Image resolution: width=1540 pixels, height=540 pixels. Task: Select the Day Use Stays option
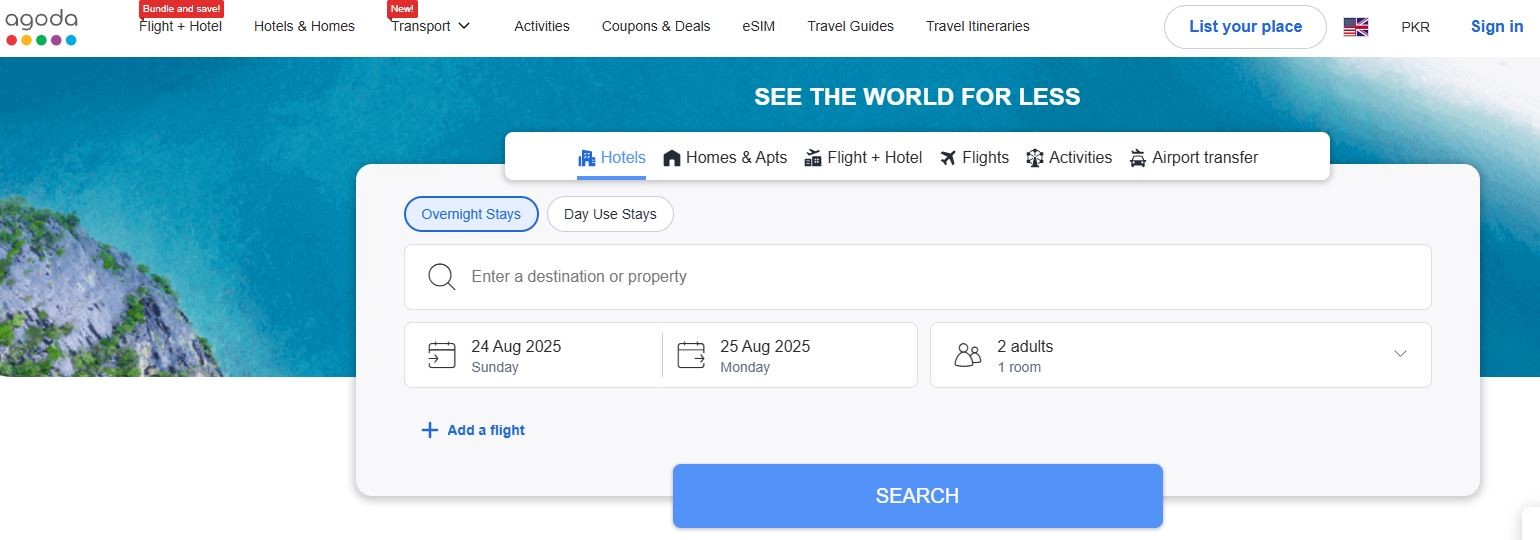click(x=610, y=214)
